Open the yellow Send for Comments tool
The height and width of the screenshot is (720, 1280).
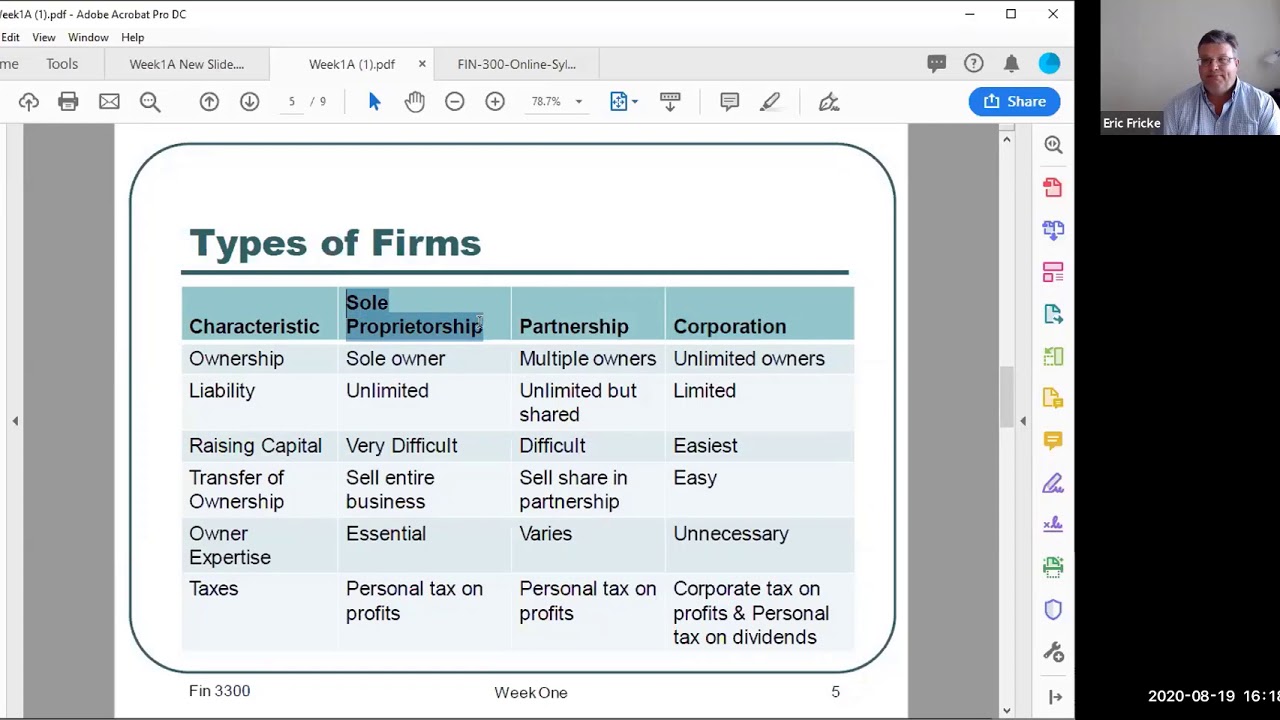coord(1053,398)
